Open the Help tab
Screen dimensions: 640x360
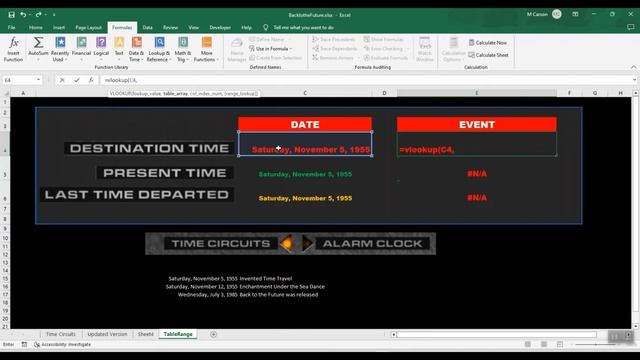[x=246, y=27]
